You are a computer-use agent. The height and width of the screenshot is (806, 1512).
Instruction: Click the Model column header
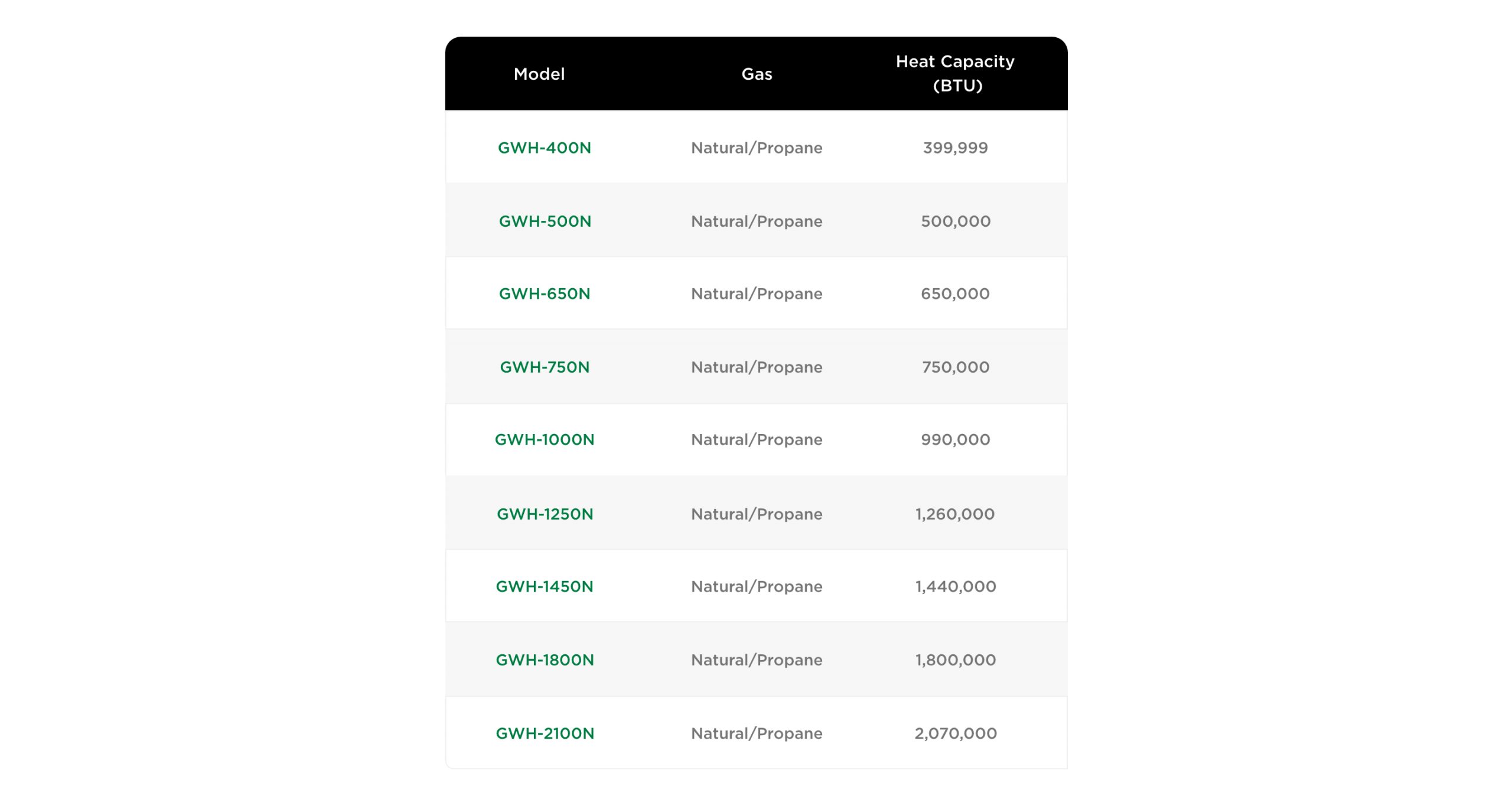[x=539, y=74]
